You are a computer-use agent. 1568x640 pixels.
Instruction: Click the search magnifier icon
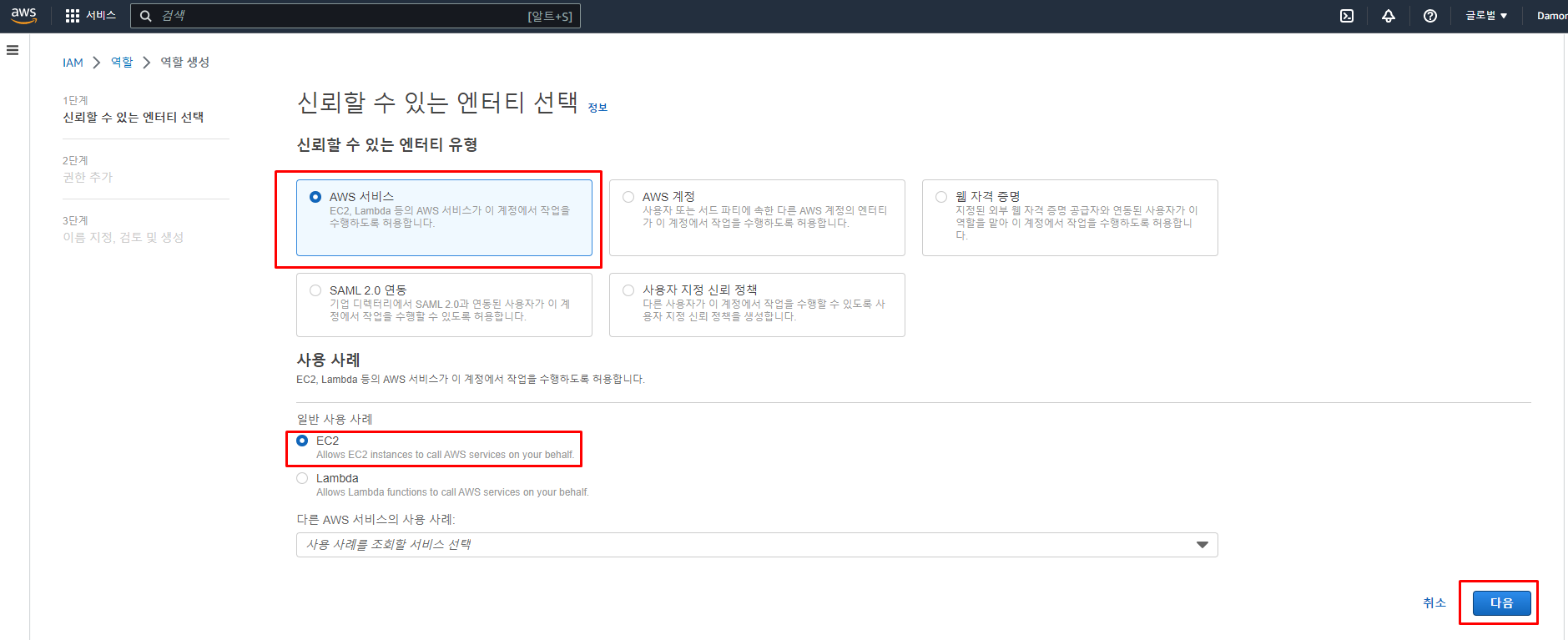coord(145,16)
